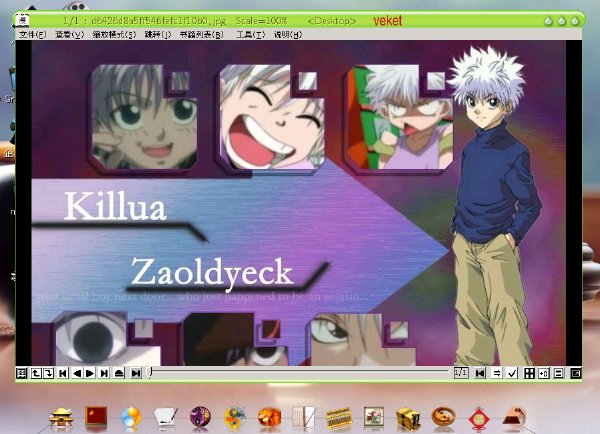
Task: Click the swap arrows toolbar icon
Action: tap(496, 373)
